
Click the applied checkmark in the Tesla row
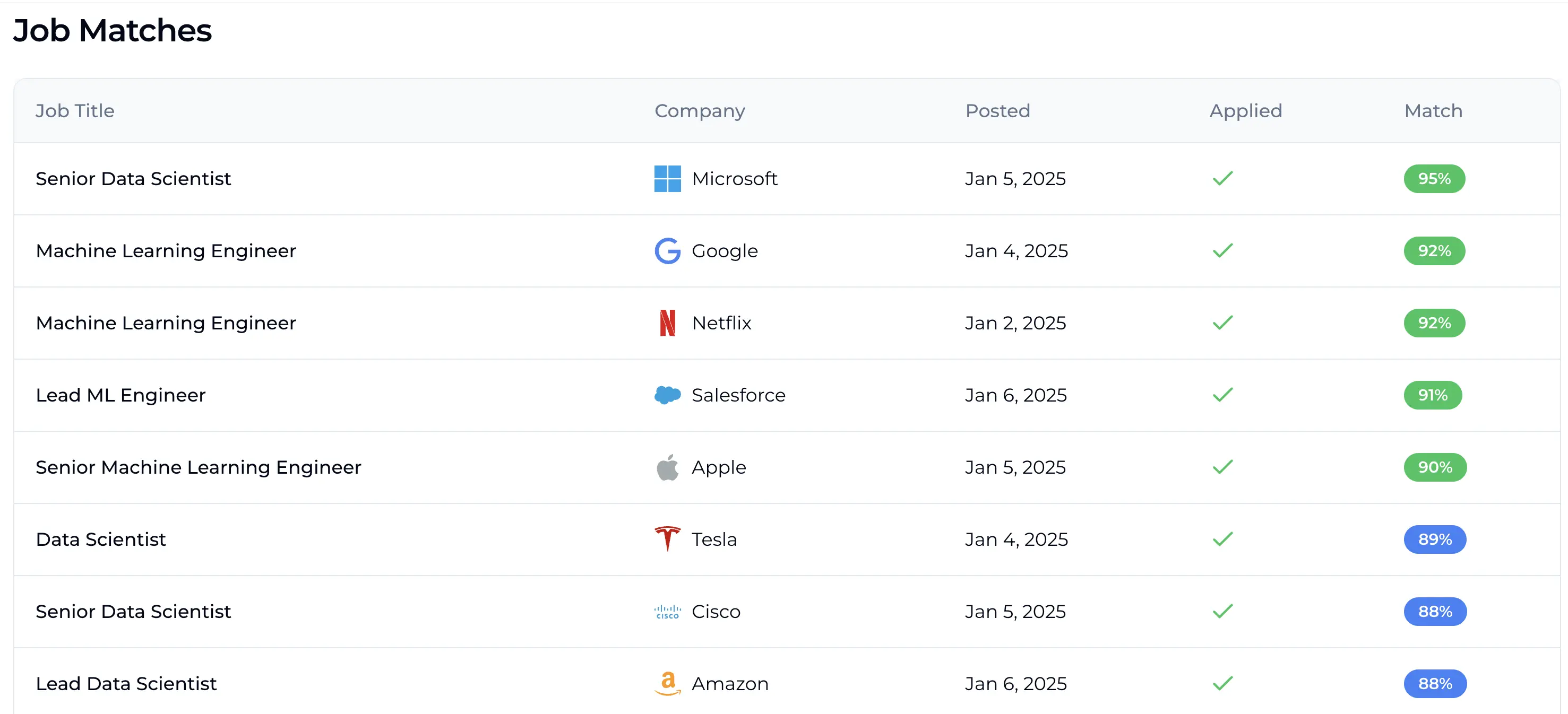click(1222, 539)
